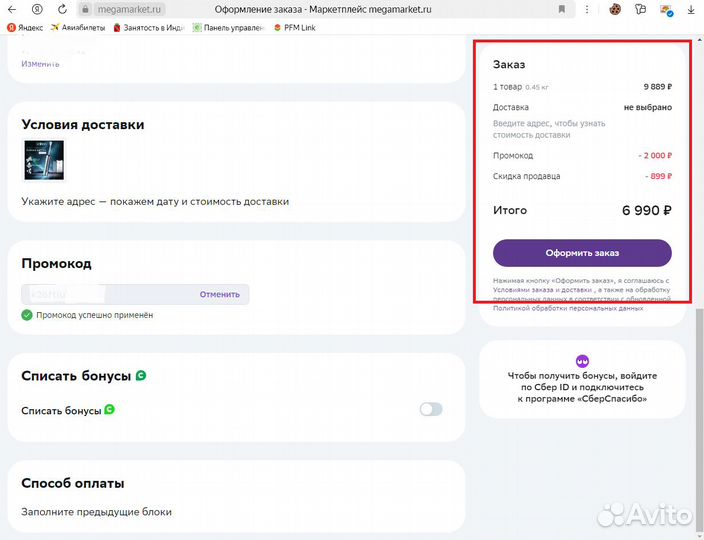The image size is (704, 540).
Task: Click the shield extension icon in toolbar
Action: pos(641,9)
